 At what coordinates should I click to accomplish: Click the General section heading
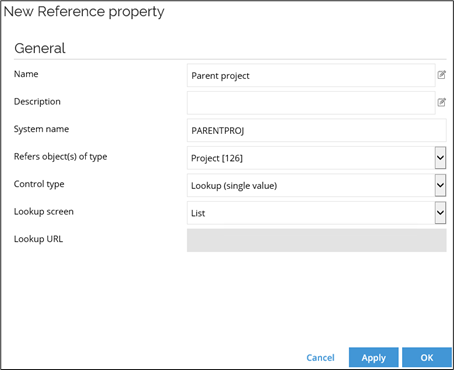tap(40, 48)
